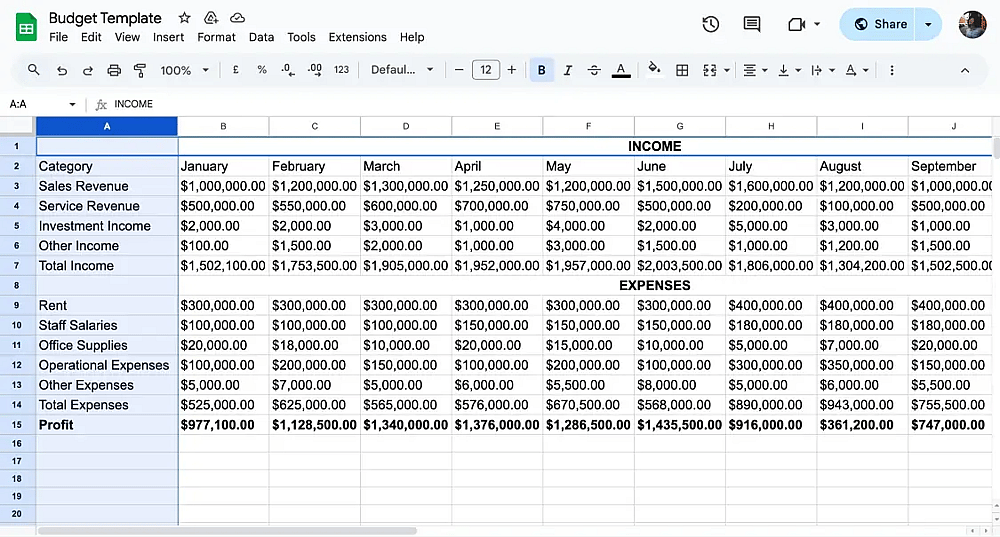Click the Share button
The image size is (1000, 537).
[x=878, y=24]
